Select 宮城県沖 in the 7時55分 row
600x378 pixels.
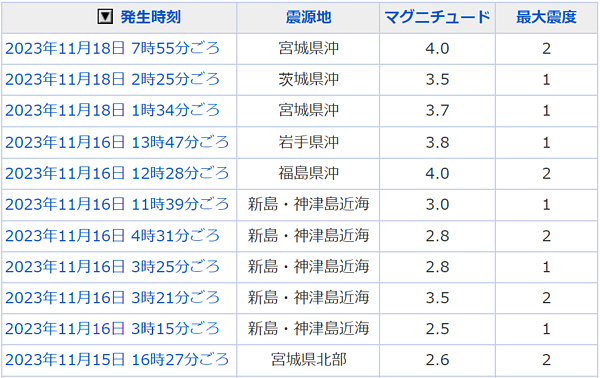tap(308, 49)
